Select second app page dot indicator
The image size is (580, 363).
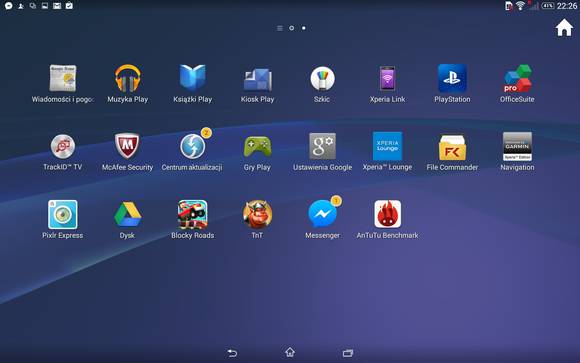pyautogui.click(x=304, y=28)
